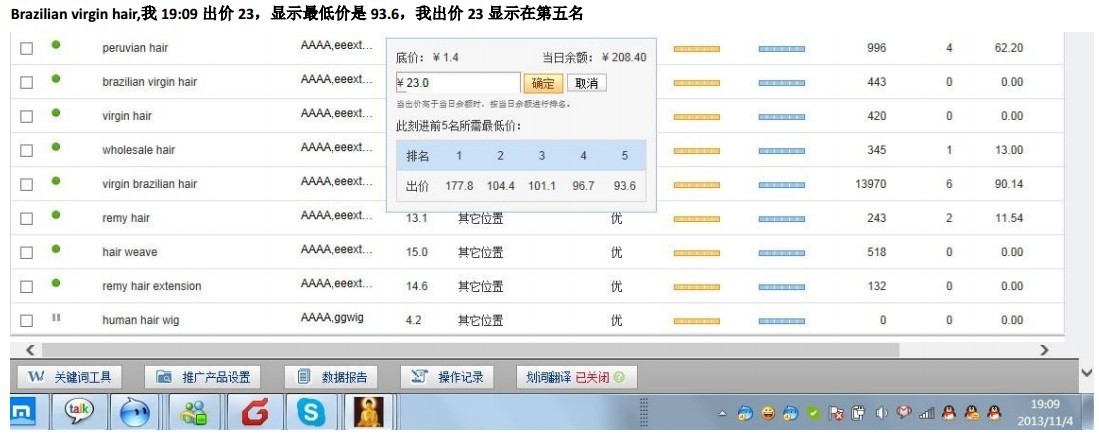
Task: Tick the checkbox for remy hair row
Action: tap(27, 218)
